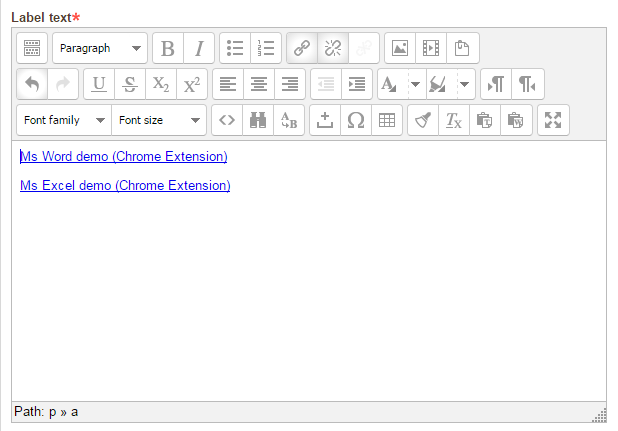Insert a bulleted list
This screenshot has width=618, height=431.
click(x=235, y=48)
